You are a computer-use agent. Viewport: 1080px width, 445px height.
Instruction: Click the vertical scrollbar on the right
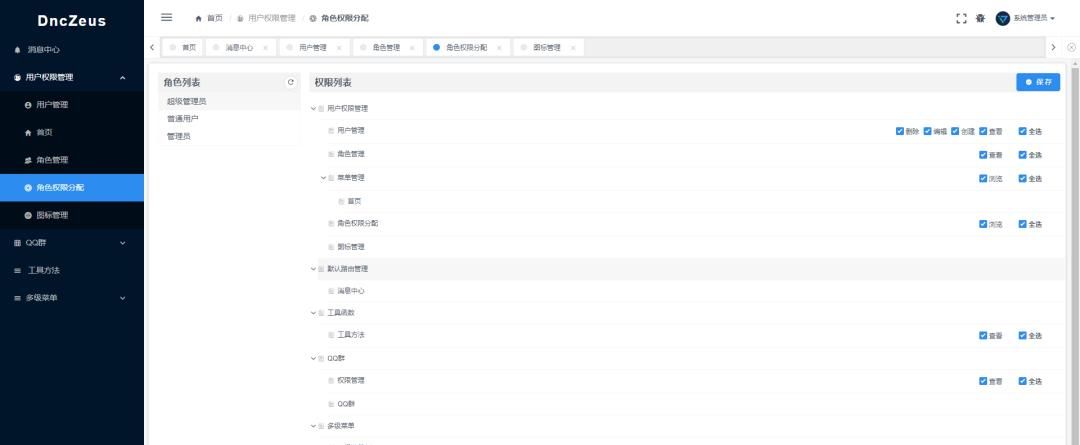coord(1074,255)
